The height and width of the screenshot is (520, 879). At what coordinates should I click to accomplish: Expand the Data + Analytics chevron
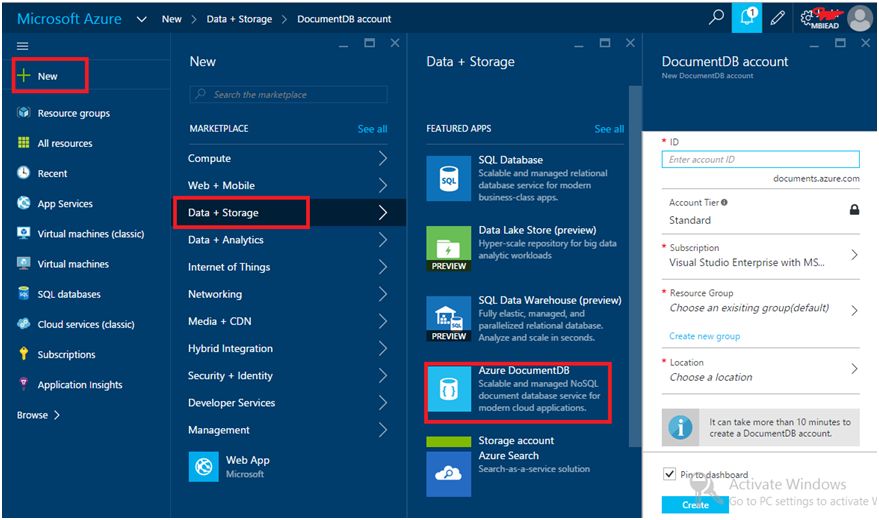[x=383, y=240]
